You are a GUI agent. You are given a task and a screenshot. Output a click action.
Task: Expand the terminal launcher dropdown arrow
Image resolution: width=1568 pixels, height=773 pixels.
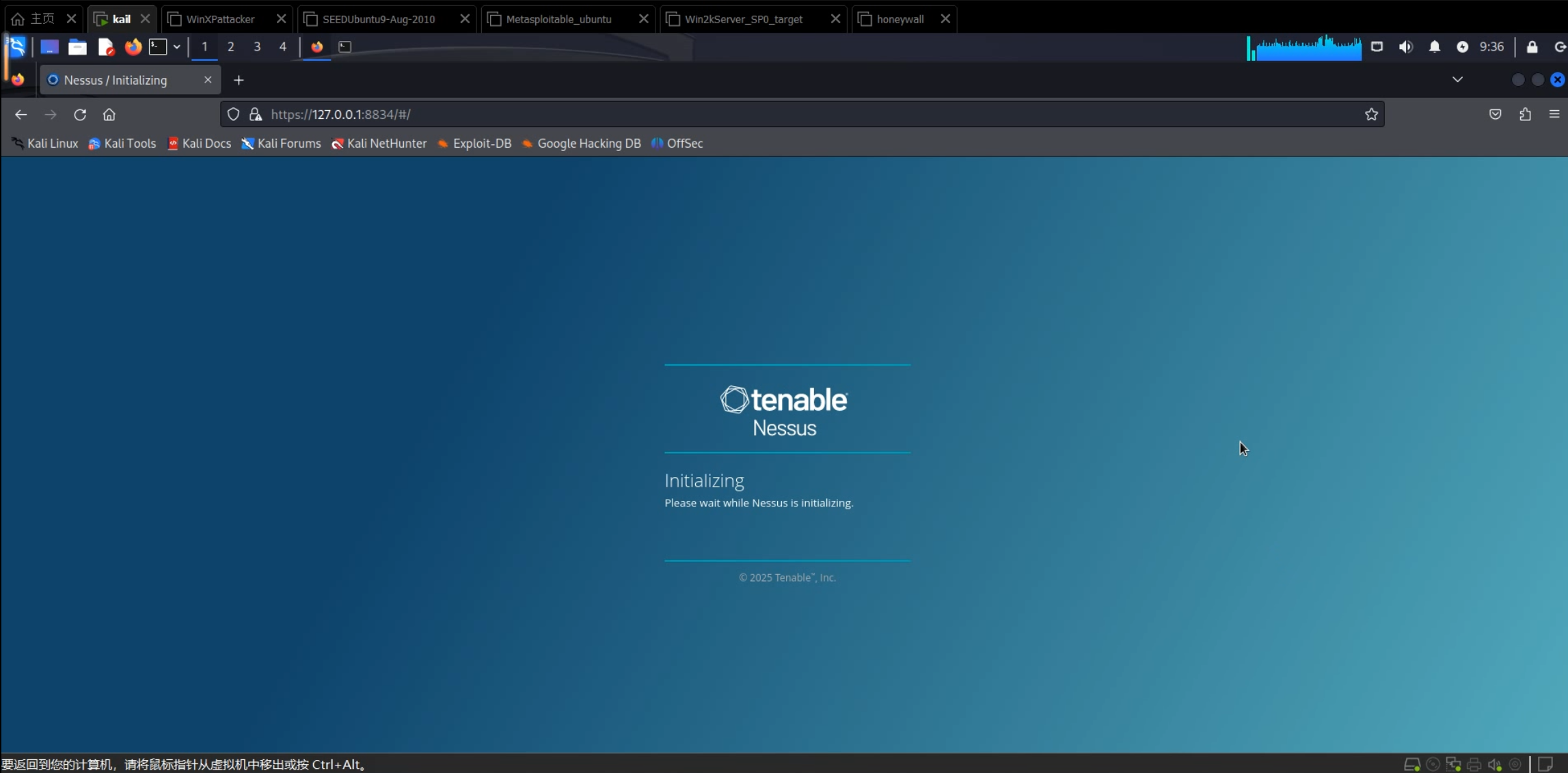coord(176,47)
